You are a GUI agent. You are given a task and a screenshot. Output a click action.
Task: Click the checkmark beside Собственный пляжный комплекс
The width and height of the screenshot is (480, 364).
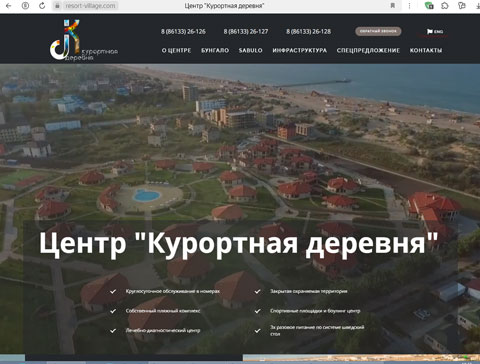[x=113, y=311]
